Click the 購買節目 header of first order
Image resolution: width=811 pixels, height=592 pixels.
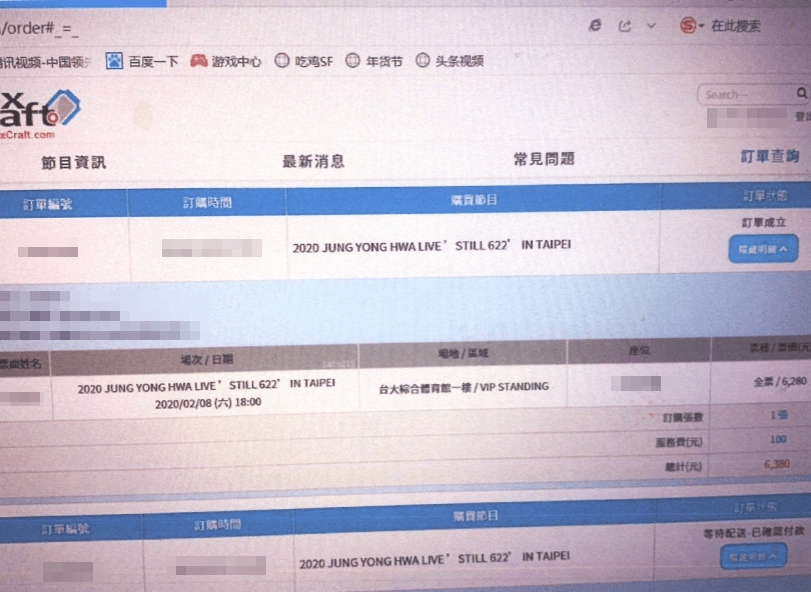tap(474, 200)
